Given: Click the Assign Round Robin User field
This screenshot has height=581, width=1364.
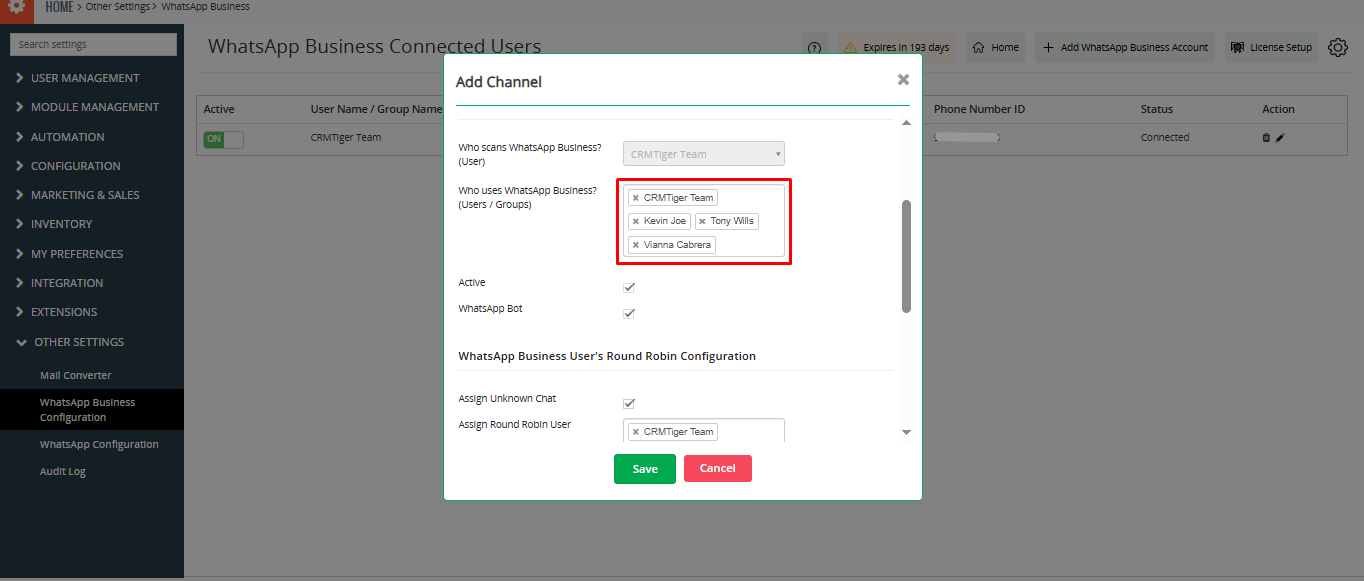Looking at the screenshot, I should click(704, 432).
